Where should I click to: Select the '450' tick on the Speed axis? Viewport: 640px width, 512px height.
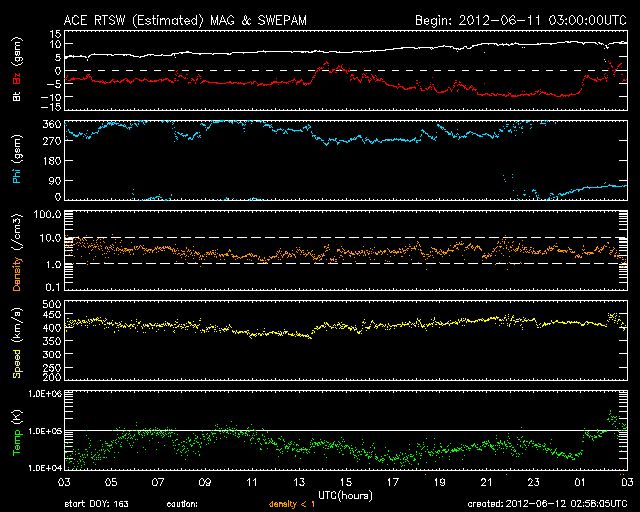[x=51, y=315]
